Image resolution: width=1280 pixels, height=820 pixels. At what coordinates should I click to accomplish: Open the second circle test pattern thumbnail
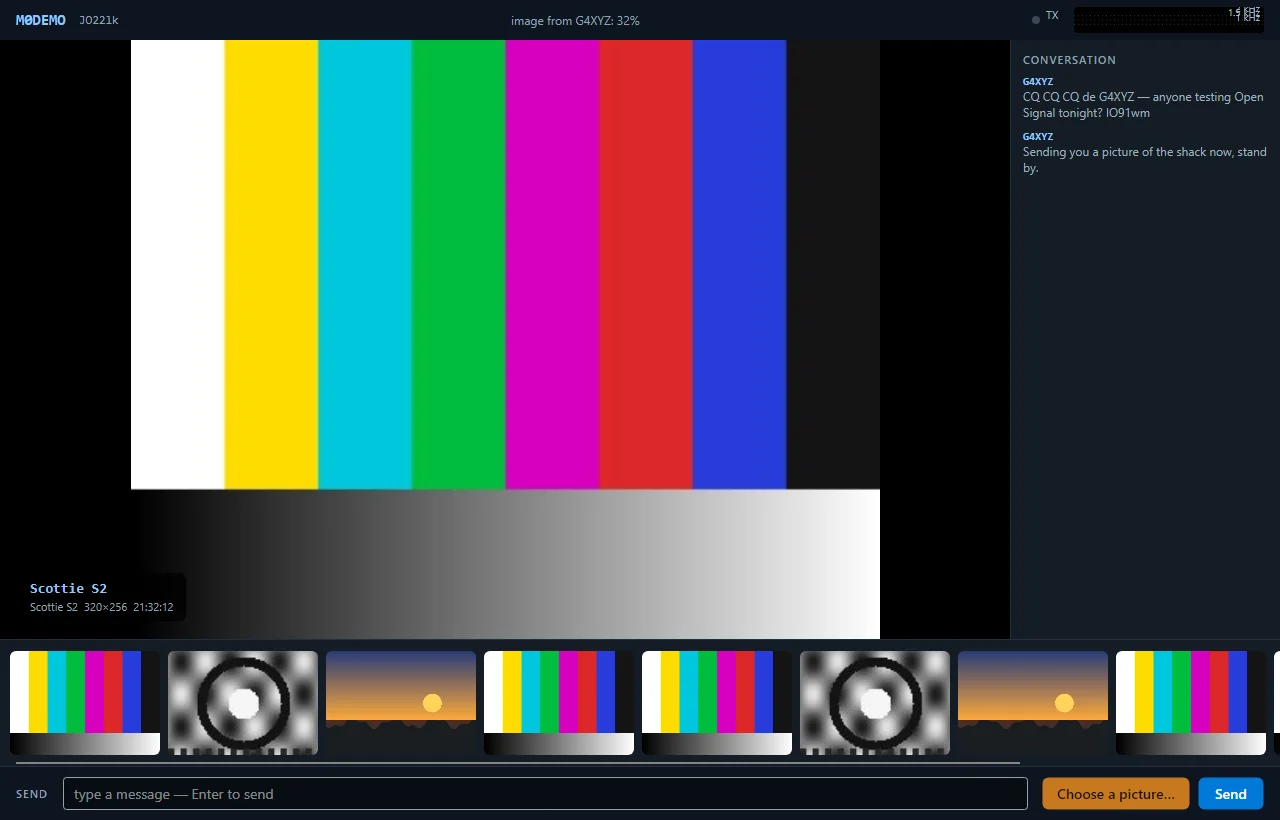875,703
